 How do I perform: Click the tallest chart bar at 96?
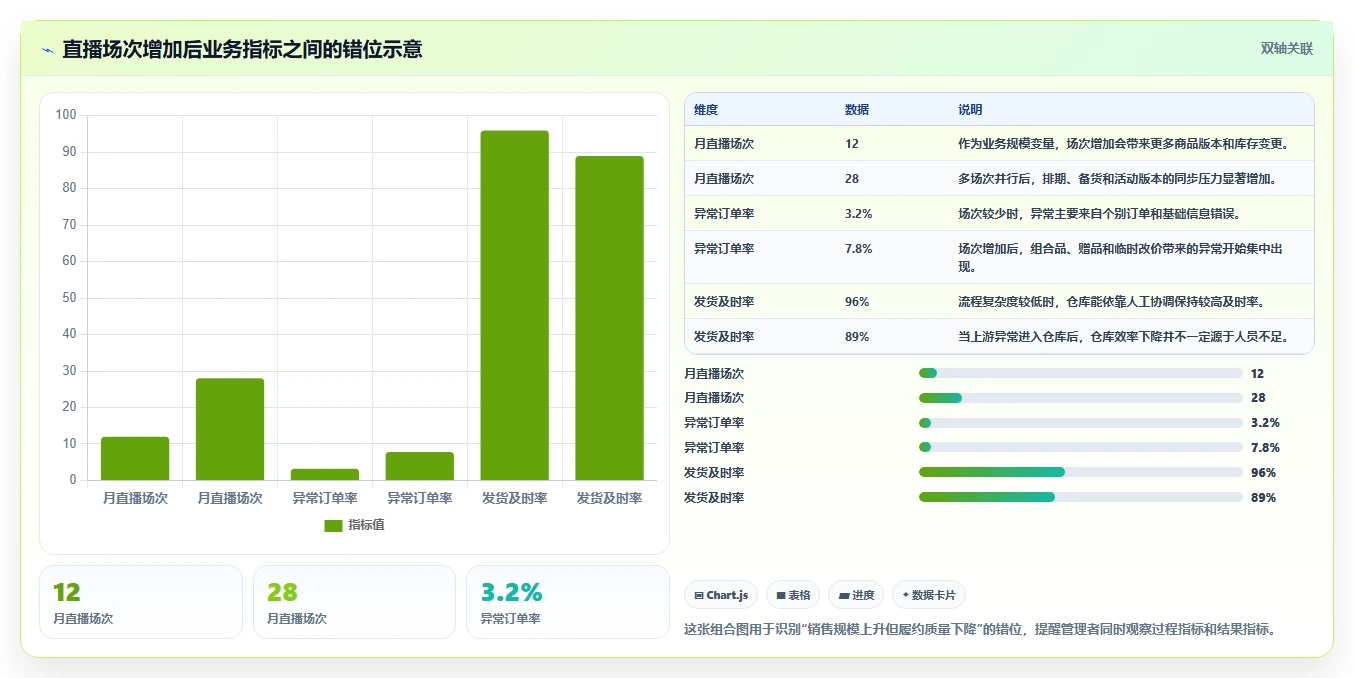click(x=515, y=305)
